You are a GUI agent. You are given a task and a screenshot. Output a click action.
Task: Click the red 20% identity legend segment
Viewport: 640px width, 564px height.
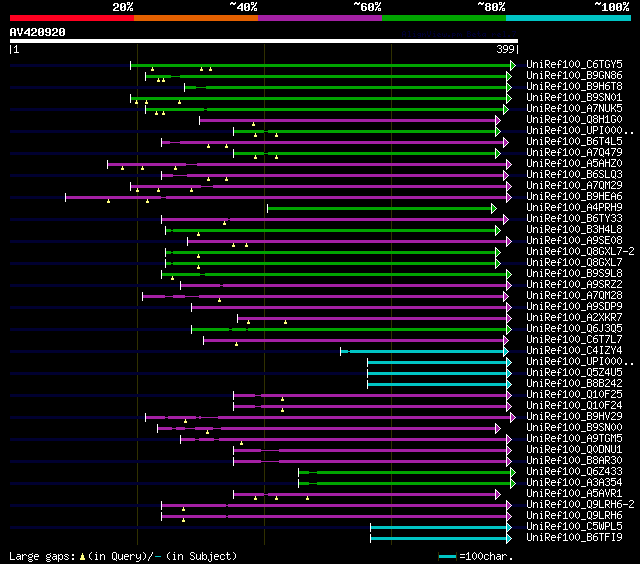(x=72, y=18)
